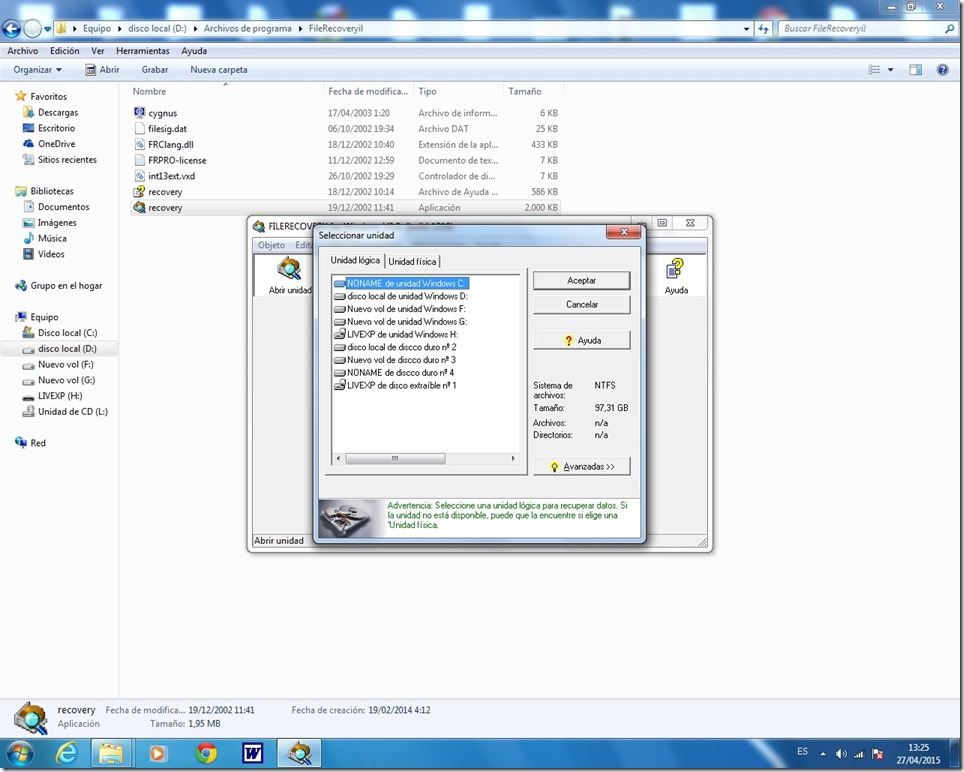The height and width of the screenshot is (772, 964).
Task: Select the recovery application file
Action: coord(346,208)
